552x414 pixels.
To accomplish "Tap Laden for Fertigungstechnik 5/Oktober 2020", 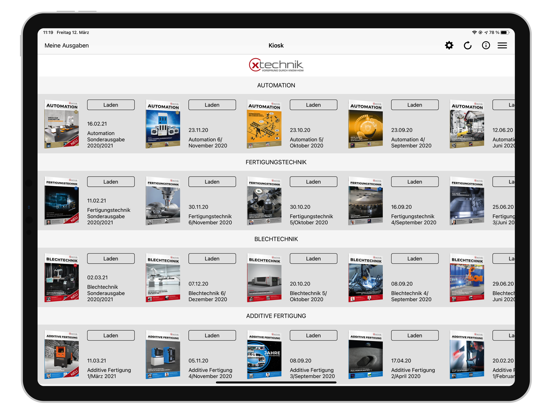I will (x=313, y=182).
